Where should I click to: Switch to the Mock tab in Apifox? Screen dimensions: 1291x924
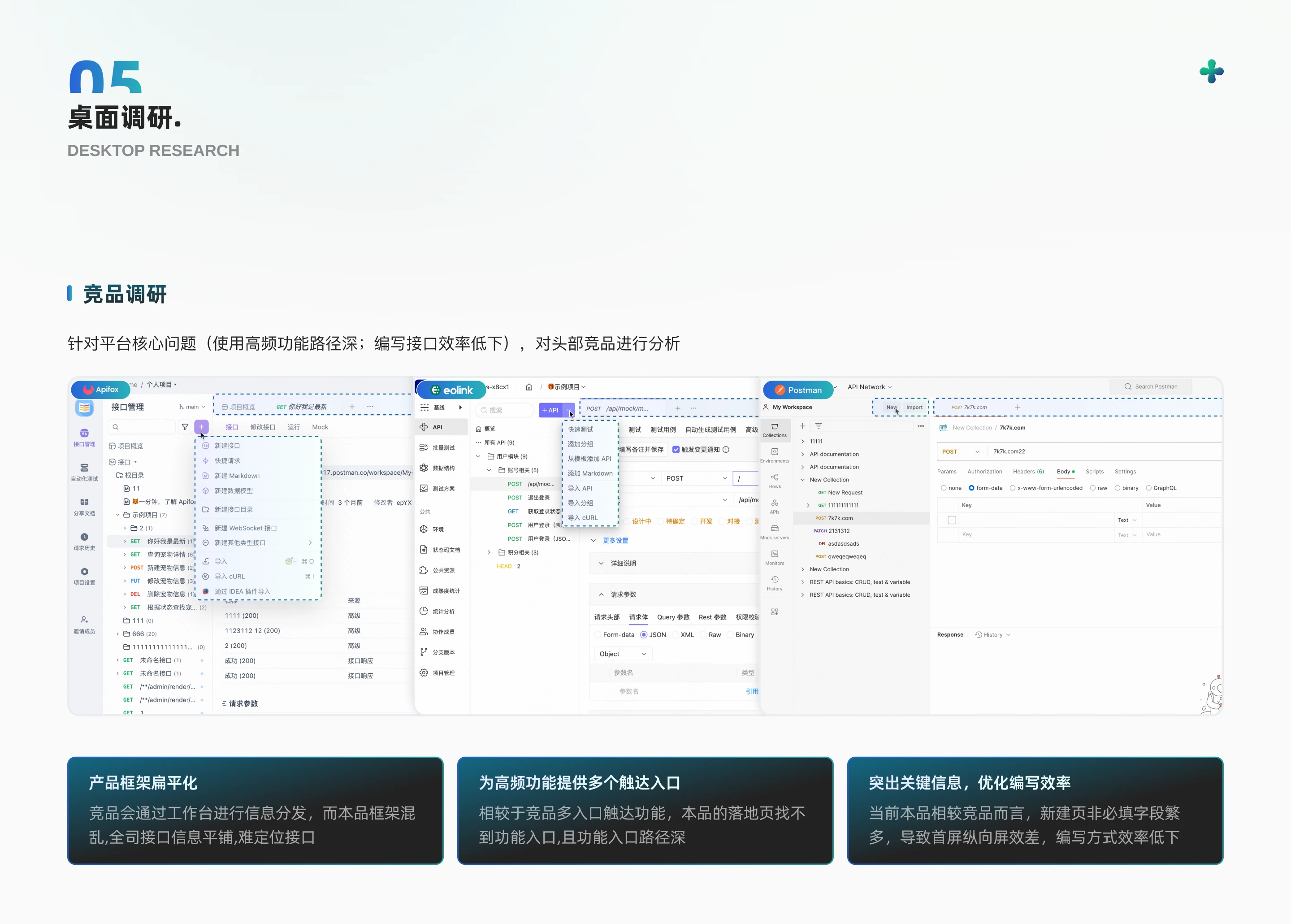point(320,427)
